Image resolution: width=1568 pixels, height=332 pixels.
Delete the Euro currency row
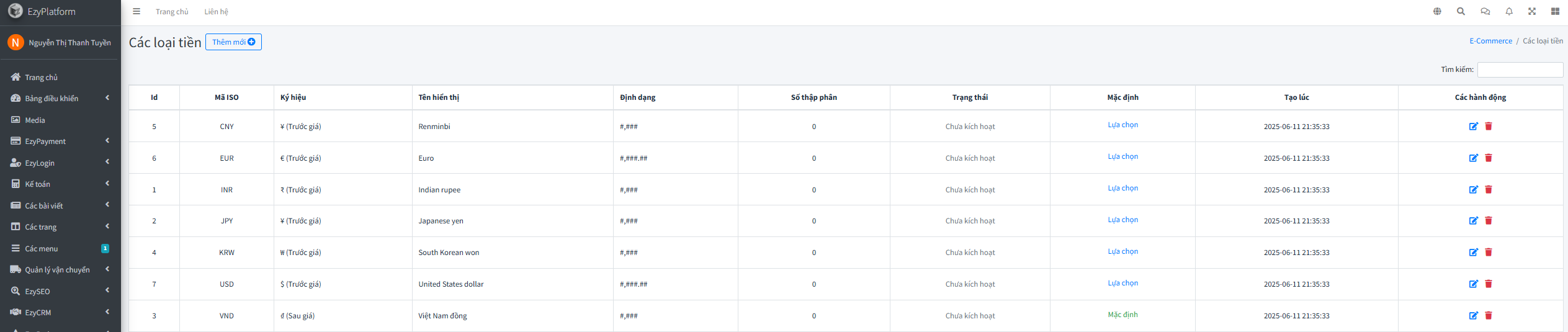[1489, 158]
